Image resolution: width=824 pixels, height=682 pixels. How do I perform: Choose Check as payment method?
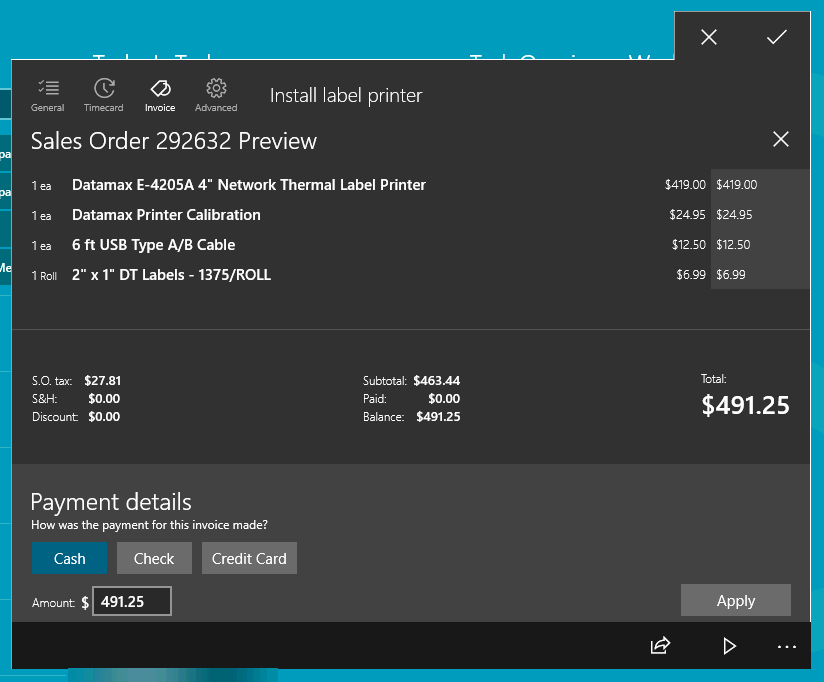154,558
